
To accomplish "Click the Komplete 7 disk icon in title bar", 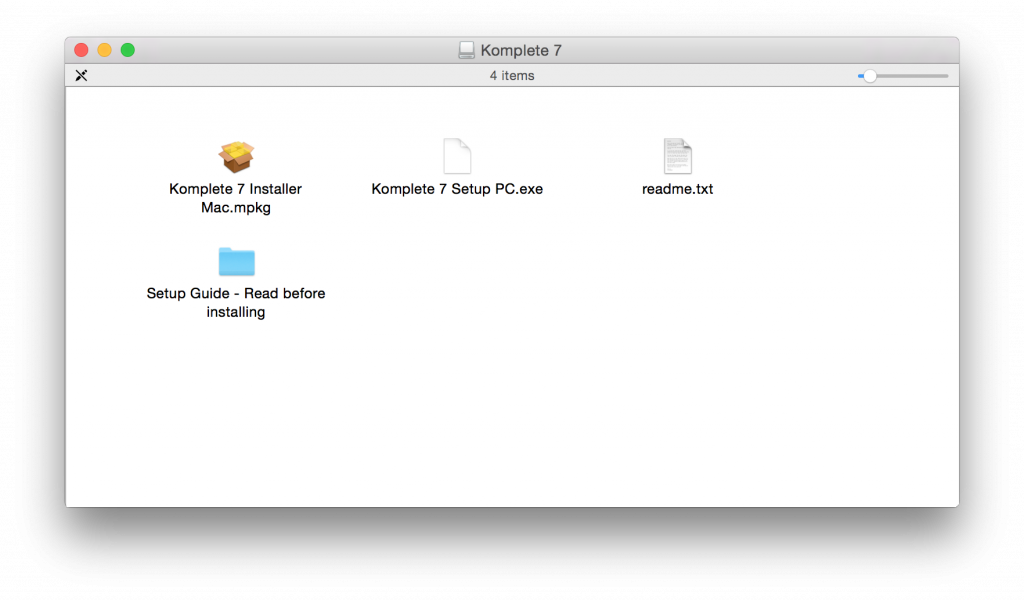I will [x=466, y=50].
